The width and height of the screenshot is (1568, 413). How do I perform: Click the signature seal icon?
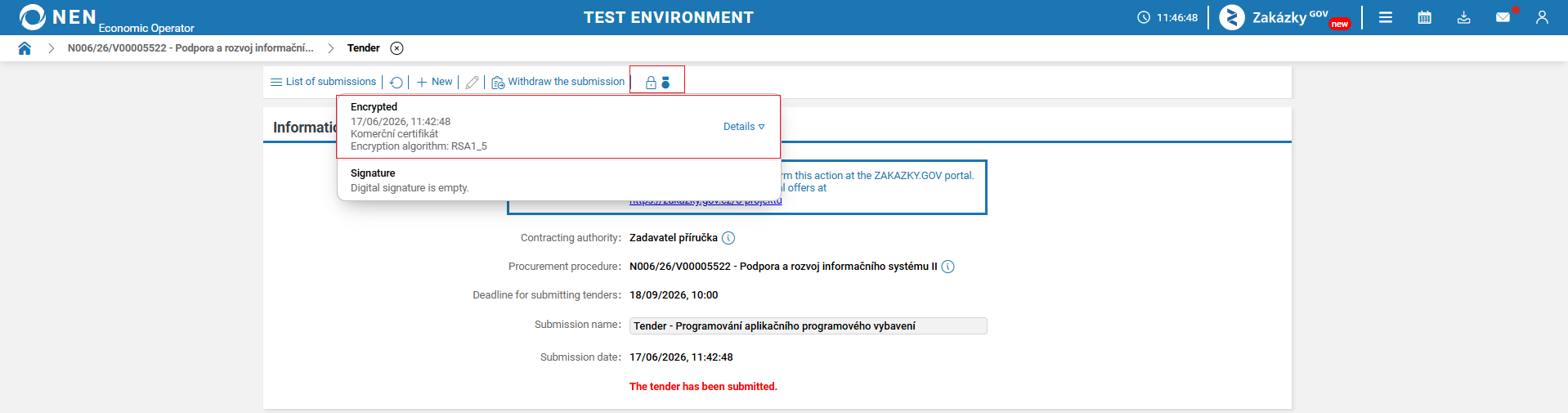[665, 82]
